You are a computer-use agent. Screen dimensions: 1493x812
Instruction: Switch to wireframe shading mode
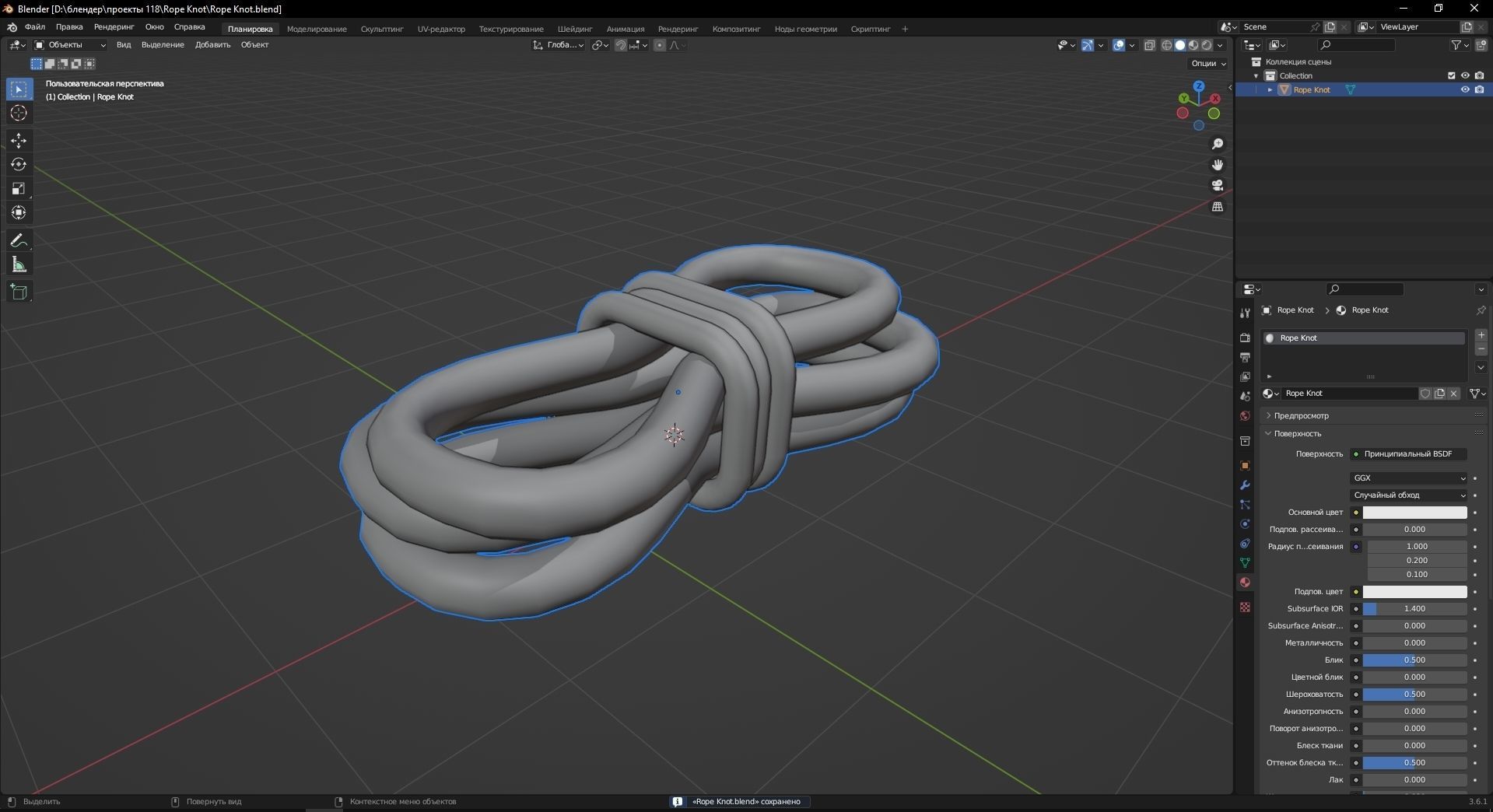(x=1167, y=45)
